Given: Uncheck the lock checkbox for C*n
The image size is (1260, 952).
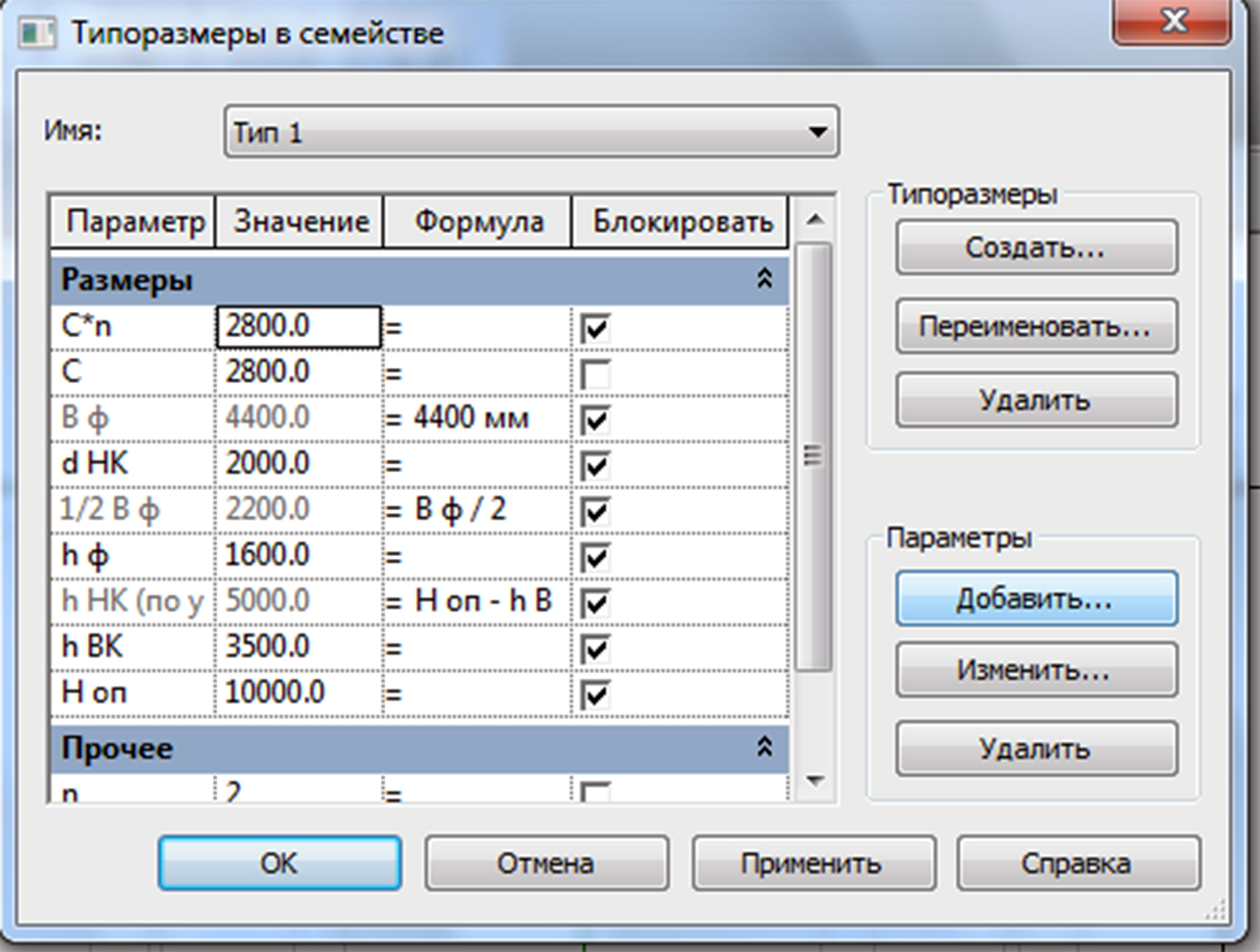Looking at the screenshot, I should pos(595,328).
